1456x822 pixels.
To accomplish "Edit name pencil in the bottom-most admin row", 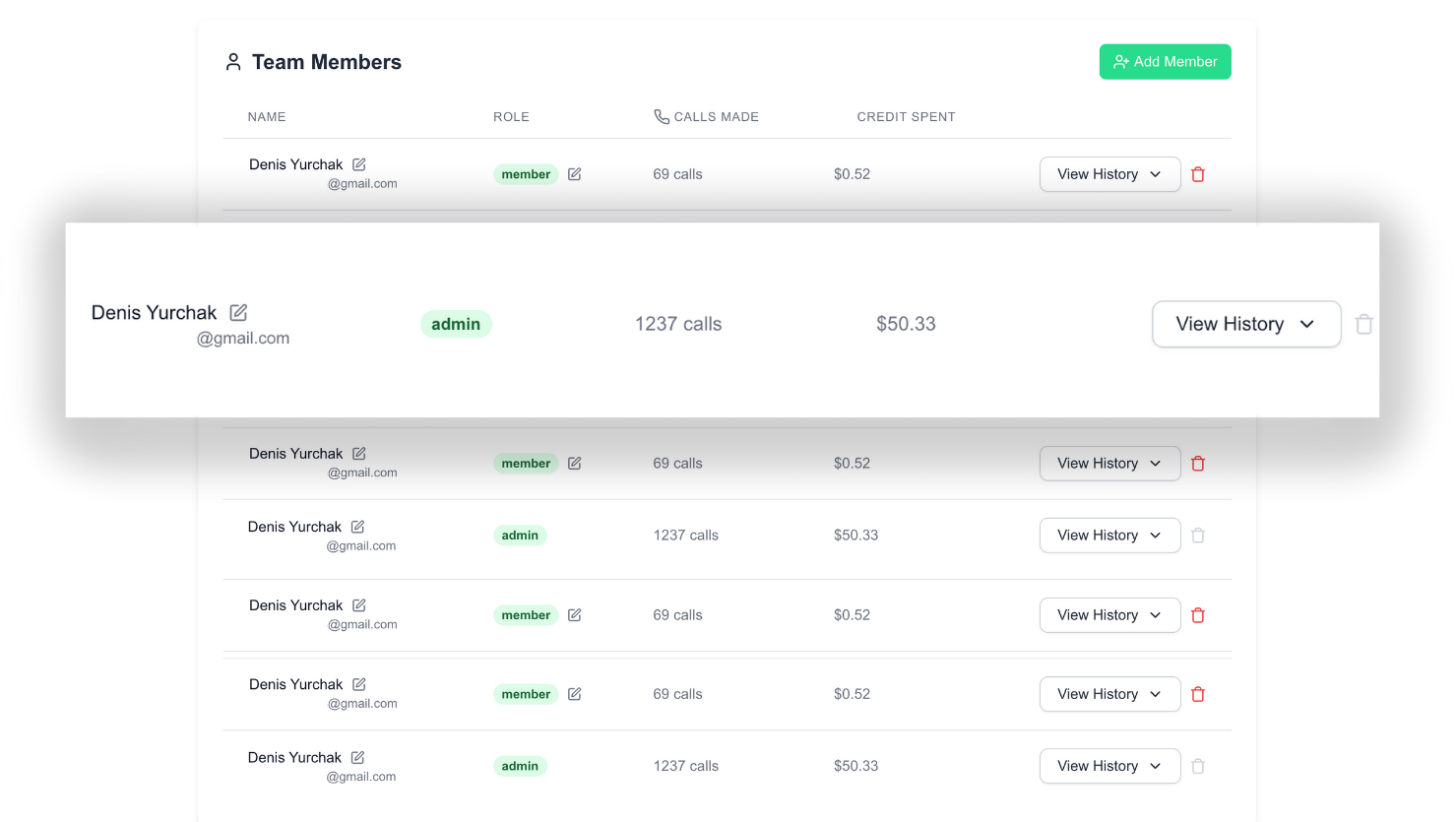I will 358,757.
